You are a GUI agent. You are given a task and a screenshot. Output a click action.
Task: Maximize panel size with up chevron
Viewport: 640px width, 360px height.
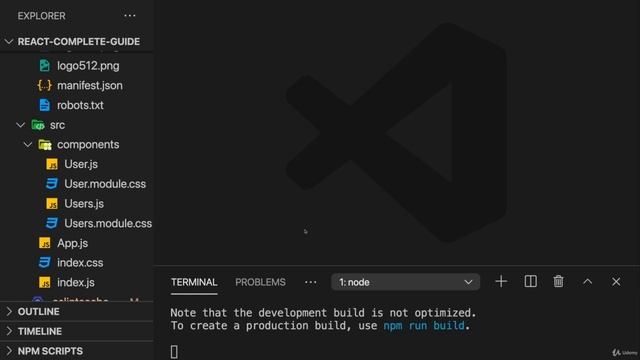587,282
